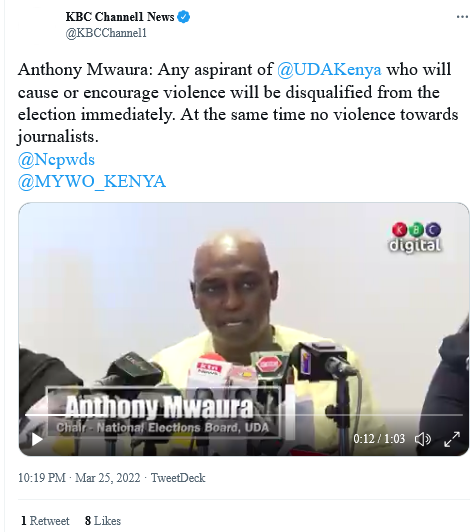Mute the video sound
Screen dimensions: 476x532
point(423,439)
